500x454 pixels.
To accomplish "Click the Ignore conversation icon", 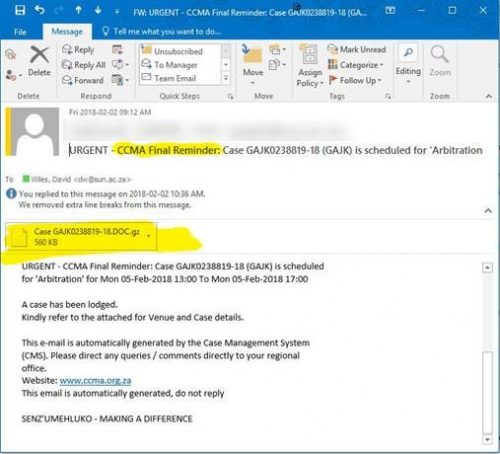I will pos(11,54).
